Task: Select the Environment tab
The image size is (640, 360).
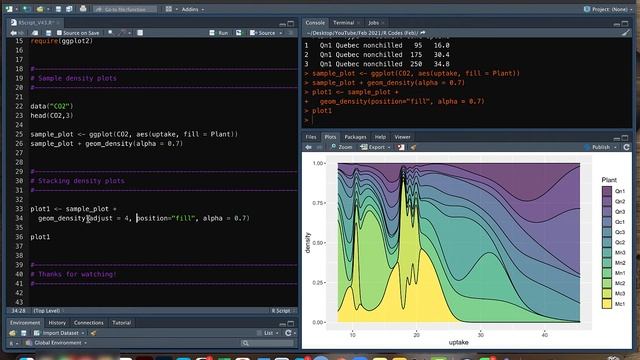Action: point(25,323)
